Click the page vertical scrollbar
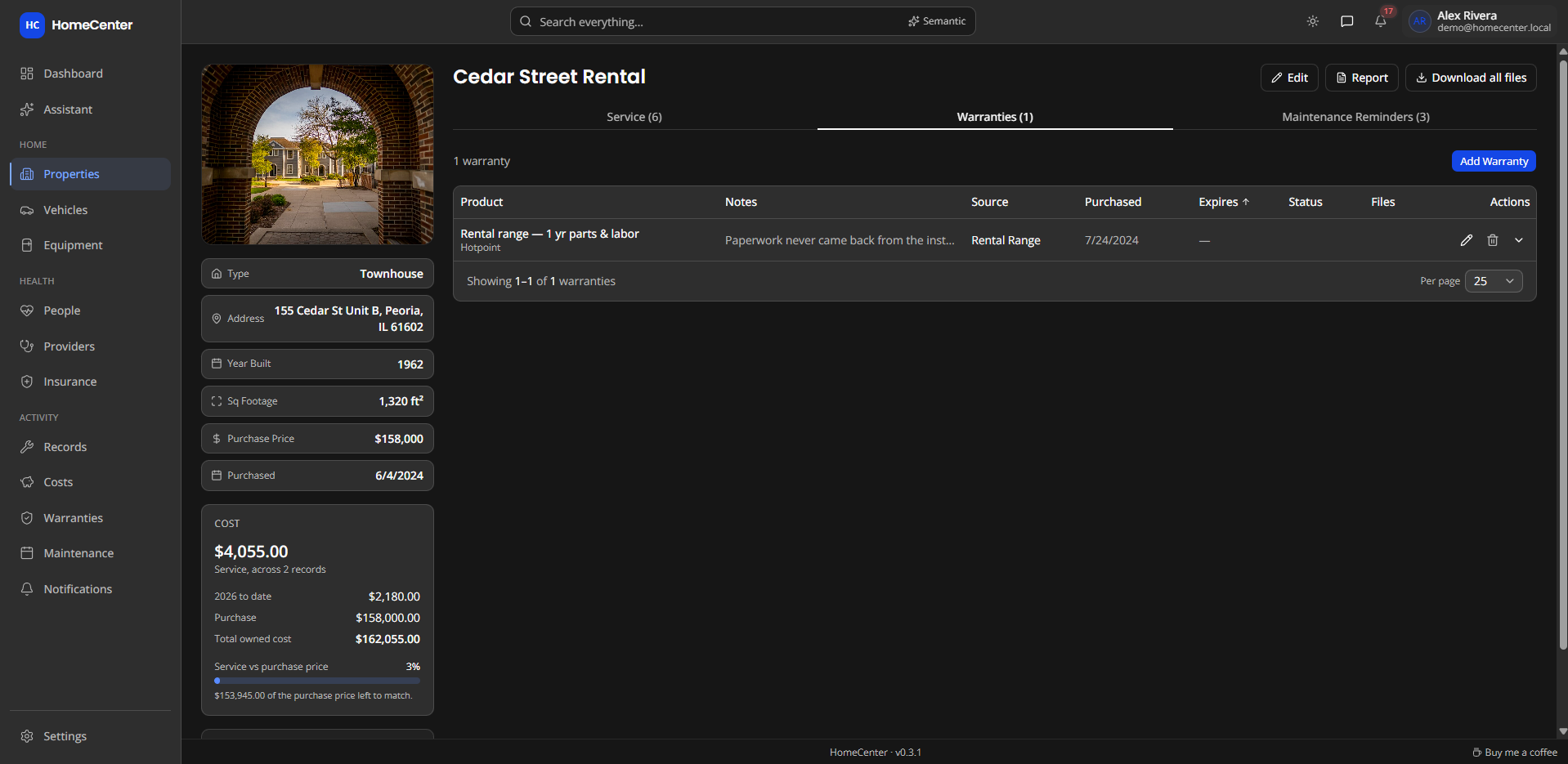The image size is (1568, 764). click(x=1563, y=355)
